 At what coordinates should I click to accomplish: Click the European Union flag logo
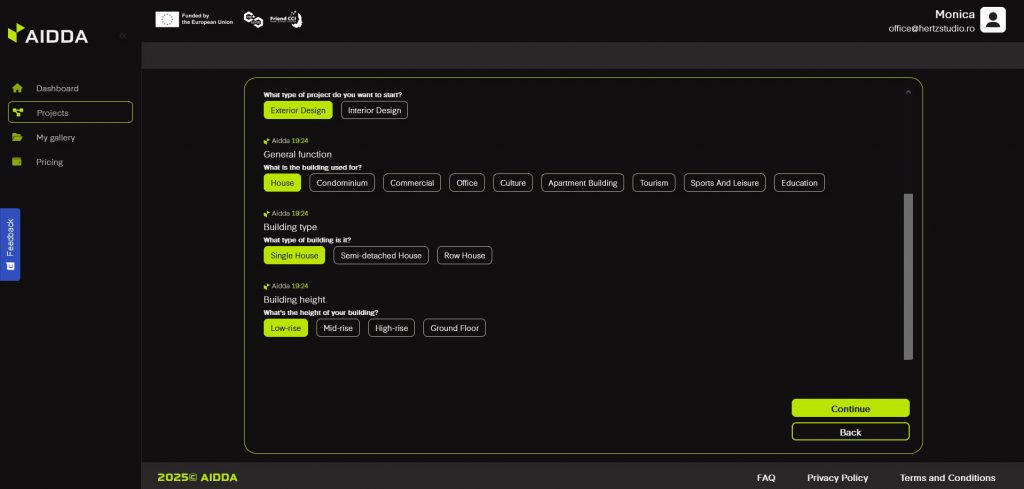tap(166, 19)
